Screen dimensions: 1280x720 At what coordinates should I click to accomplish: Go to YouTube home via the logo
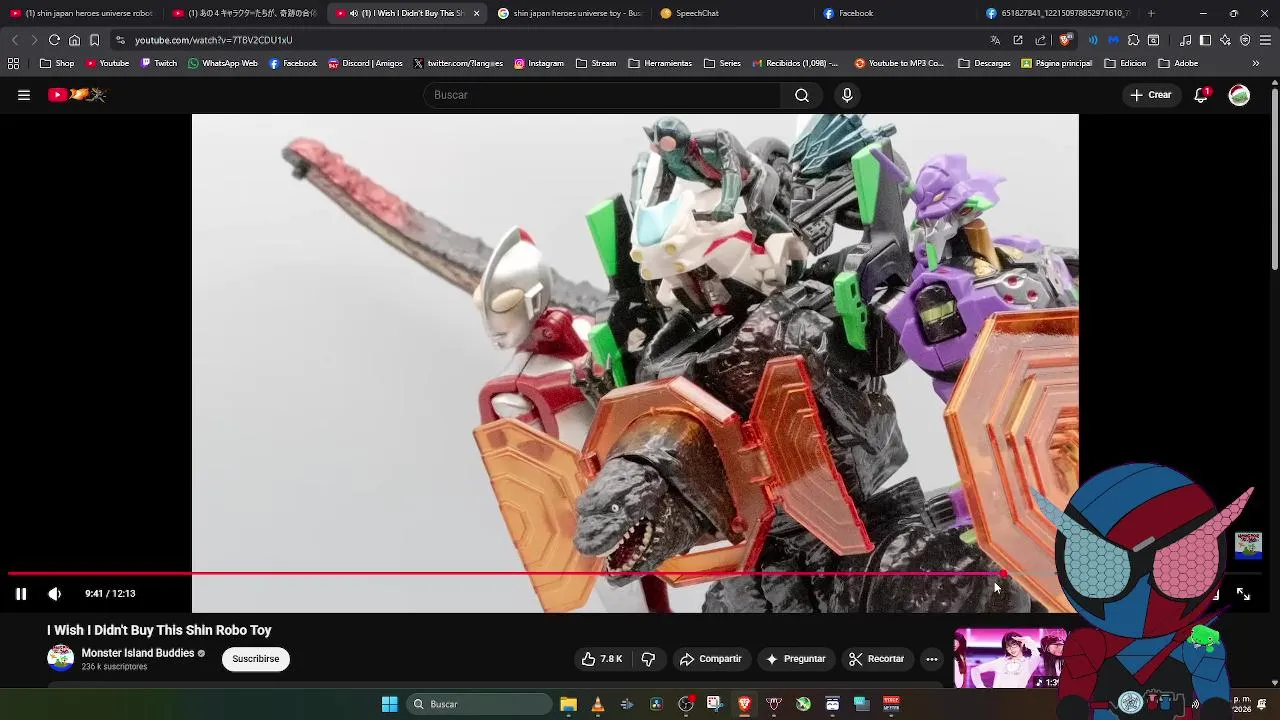click(x=77, y=95)
